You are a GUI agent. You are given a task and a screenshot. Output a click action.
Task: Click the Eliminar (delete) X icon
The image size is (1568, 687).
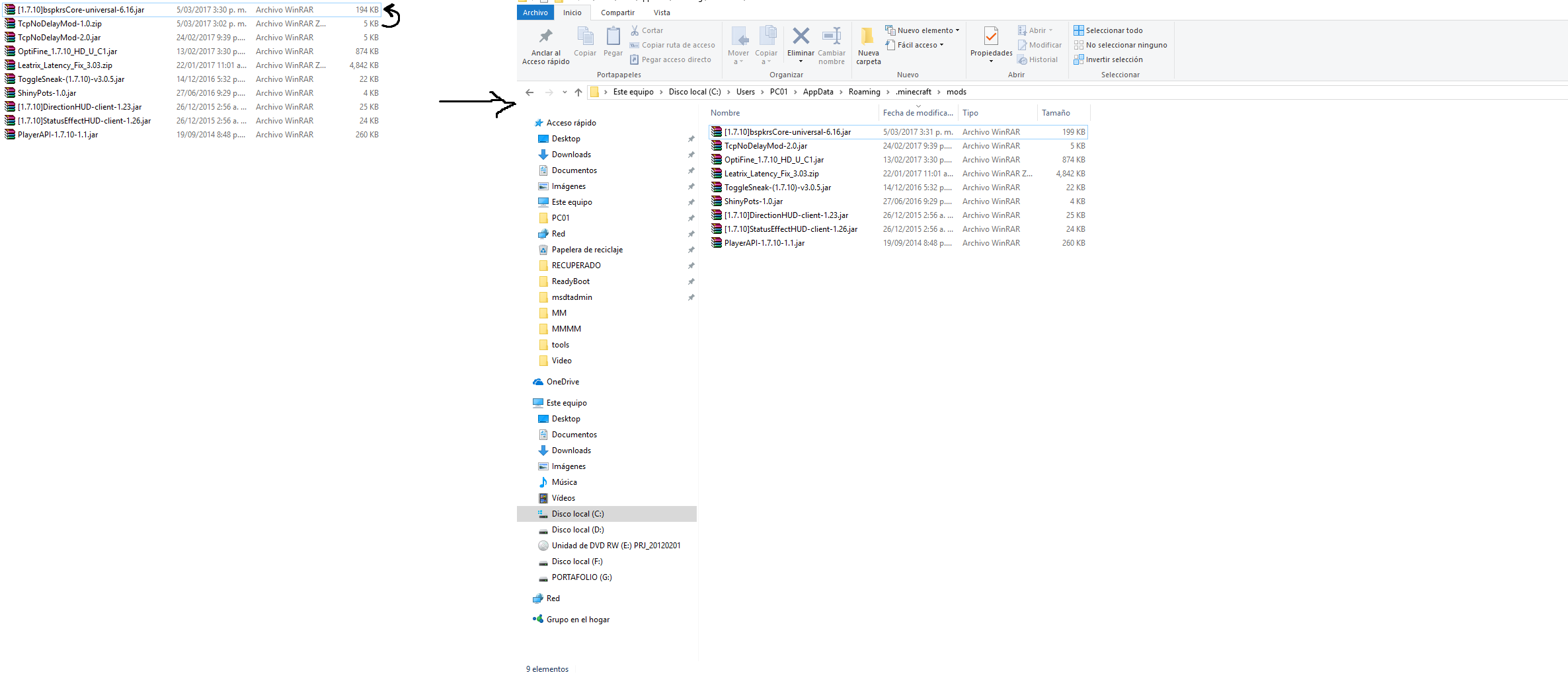(x=801, y=36)
